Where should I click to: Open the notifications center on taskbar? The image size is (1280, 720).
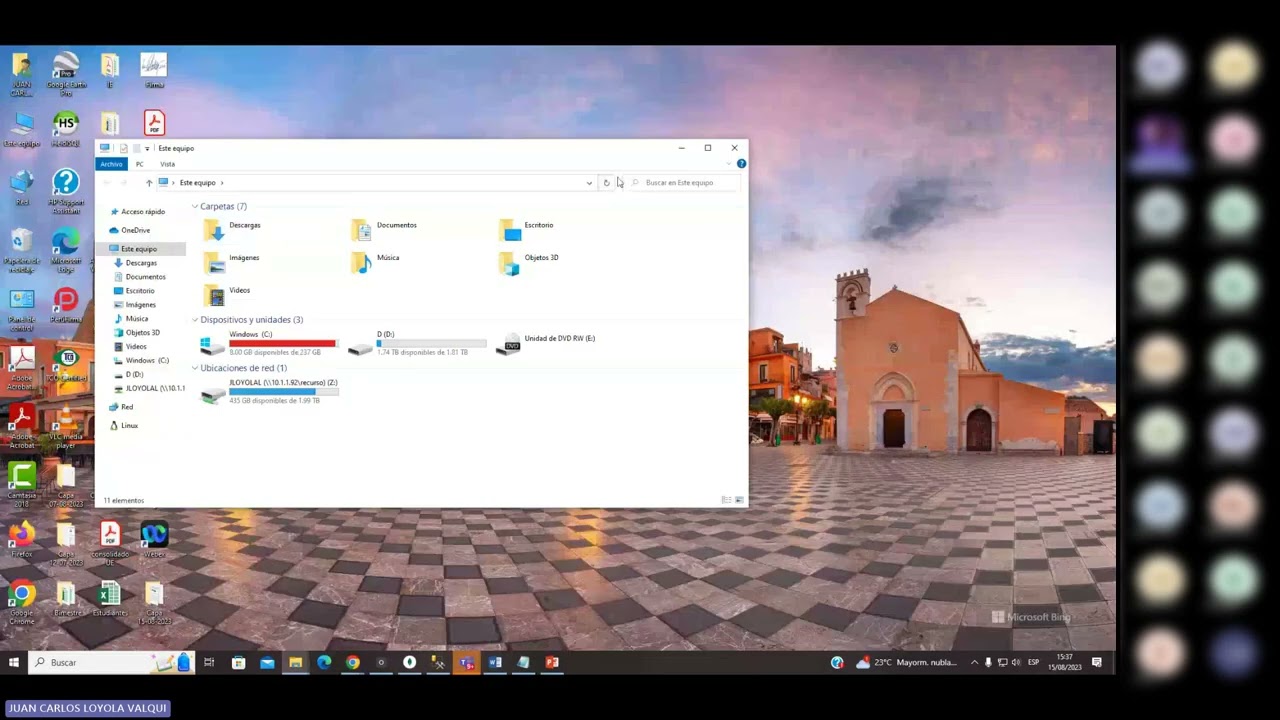(1097, 662)
